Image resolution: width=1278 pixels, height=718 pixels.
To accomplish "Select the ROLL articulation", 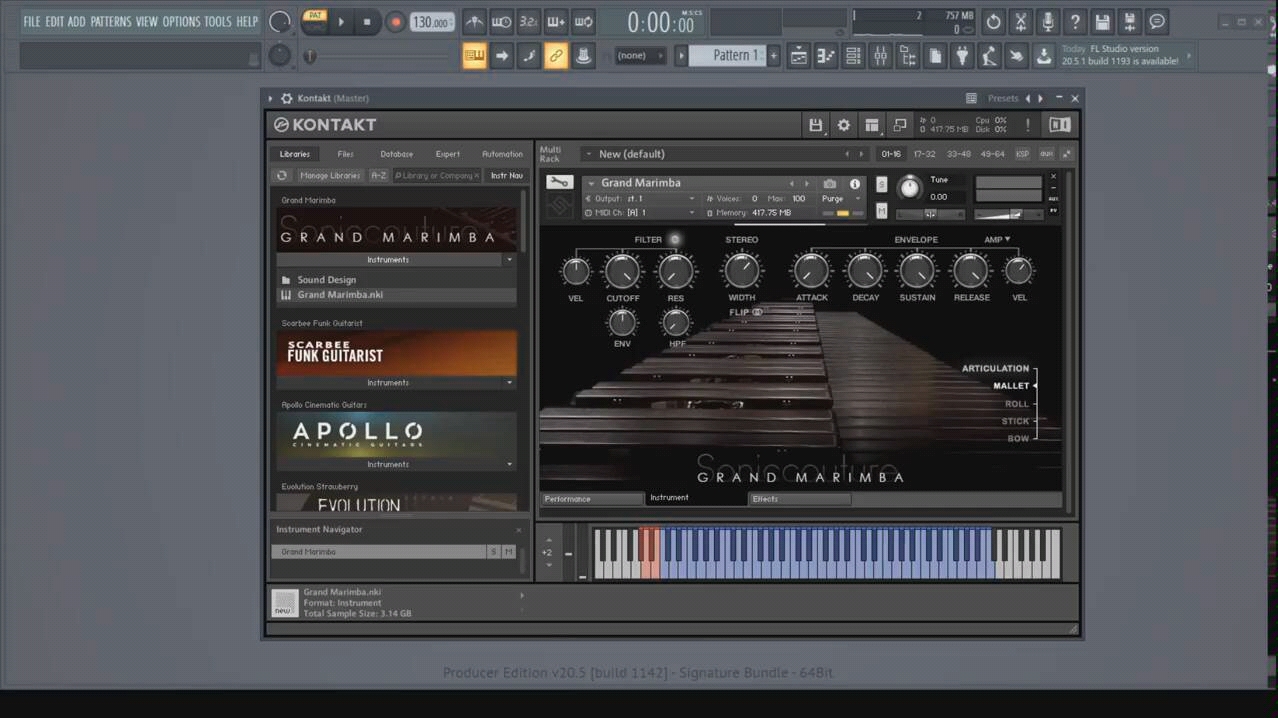I will pos(1016,404).
